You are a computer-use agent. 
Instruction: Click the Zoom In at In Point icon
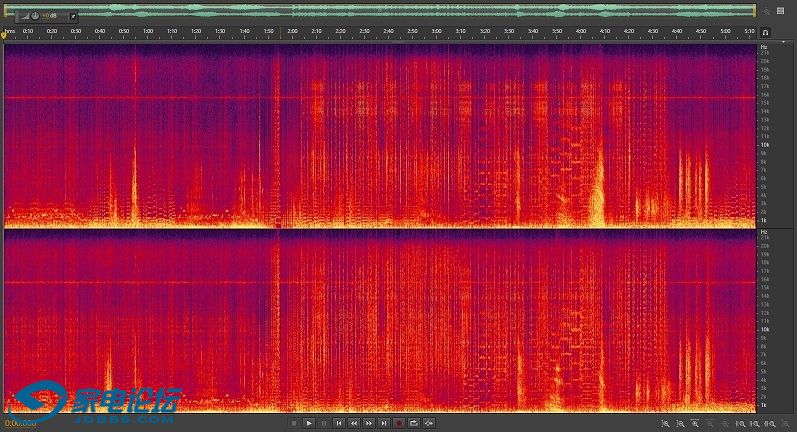click(x=740, y=423)
